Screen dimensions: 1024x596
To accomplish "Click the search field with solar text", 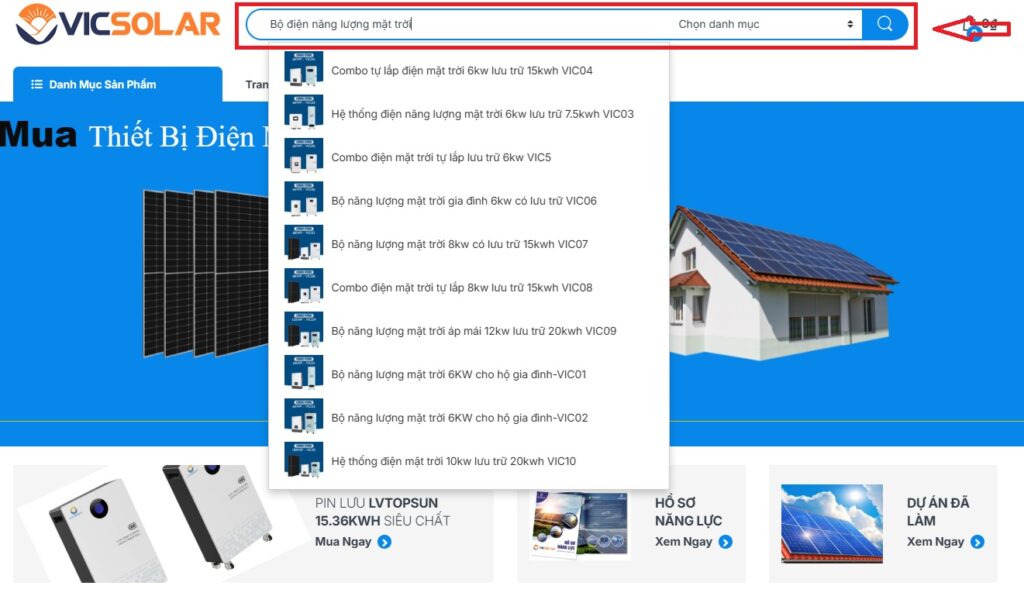I will 457,24.
